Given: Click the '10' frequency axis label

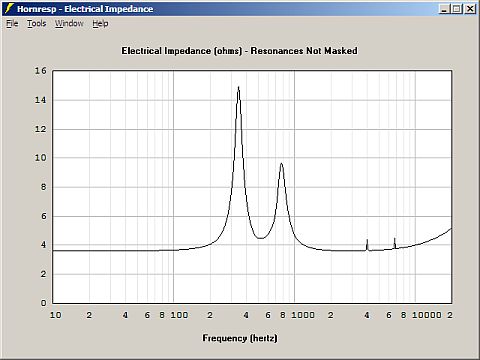Looking at the screenshot, I should point(55,315).
